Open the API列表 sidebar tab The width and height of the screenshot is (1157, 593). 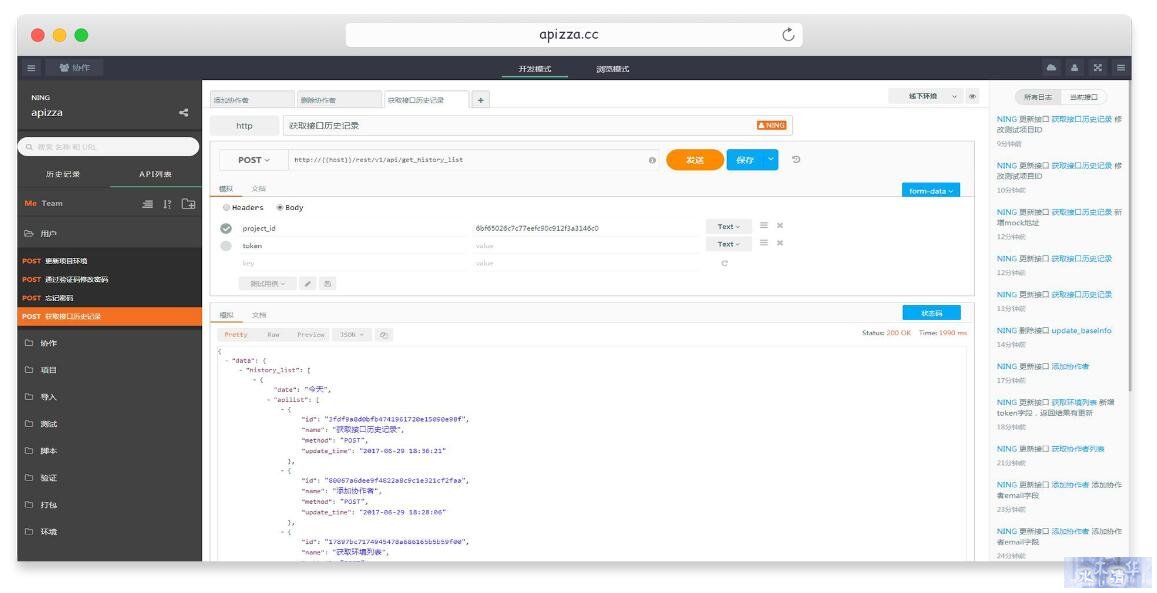(155, 175)
